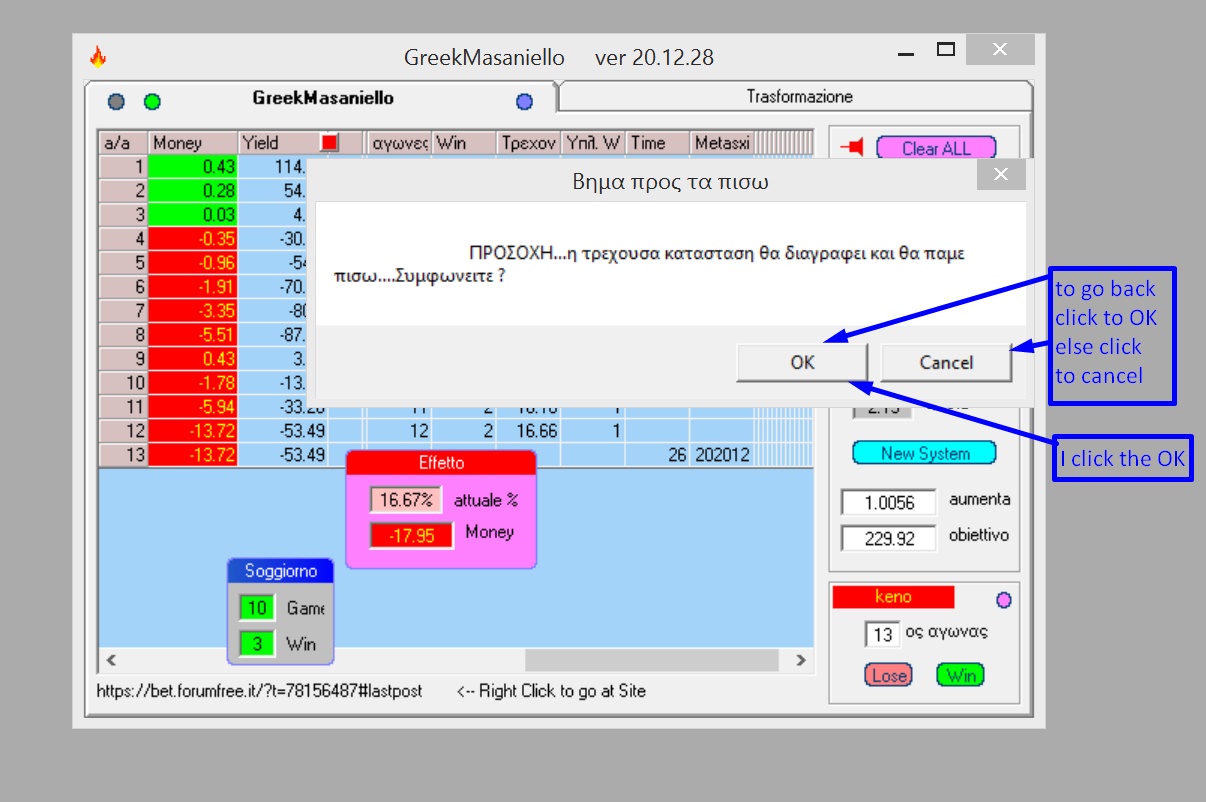Click the flame app icon in title bar
1206x802 pixels.
(98, 56)
